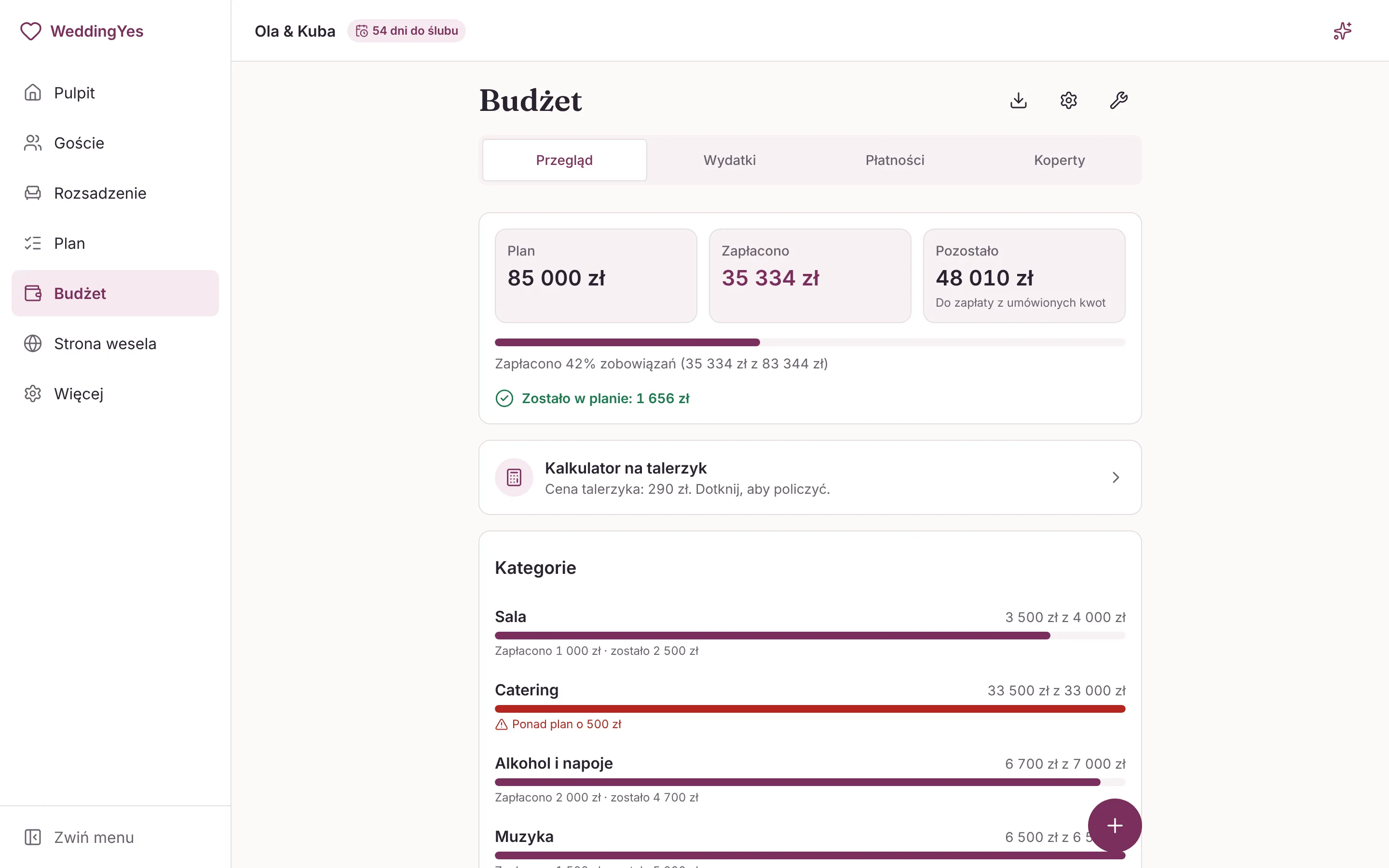Click Zapłacono 42% zobowiązań summary text
Screen dimensions: 1389x868
tap(661, 364)
